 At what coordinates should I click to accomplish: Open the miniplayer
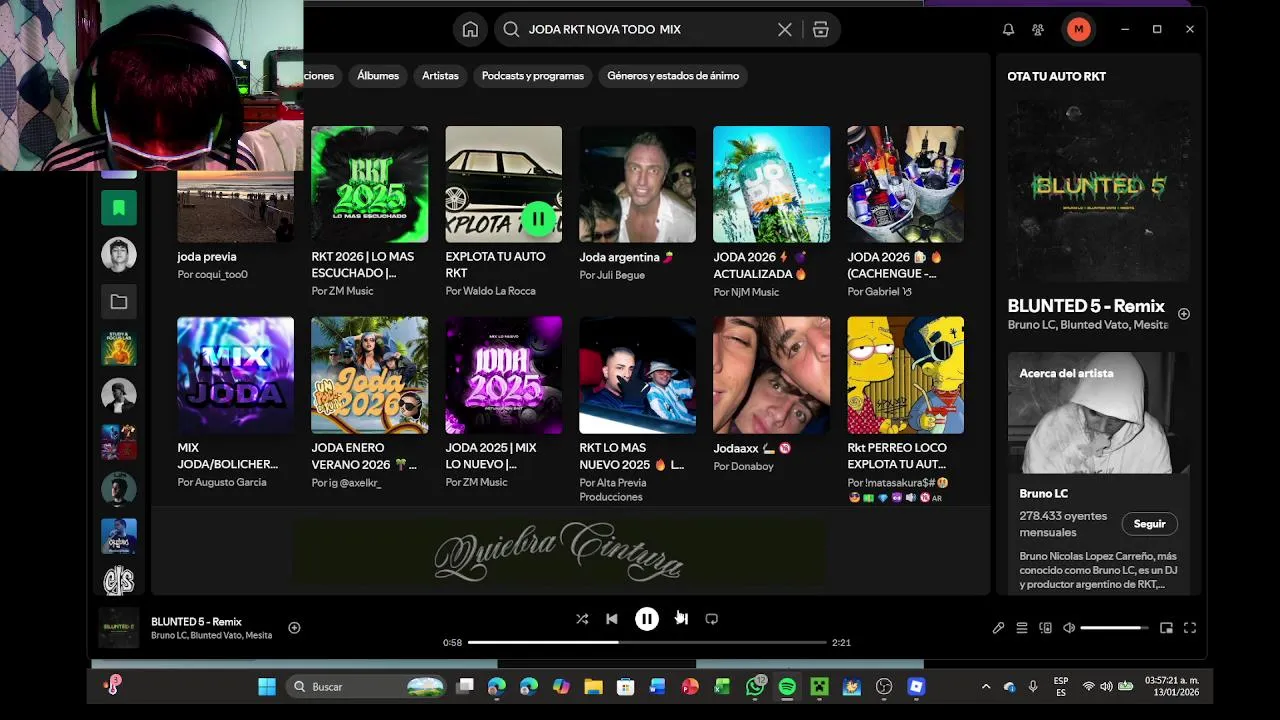coord(1166,628)
